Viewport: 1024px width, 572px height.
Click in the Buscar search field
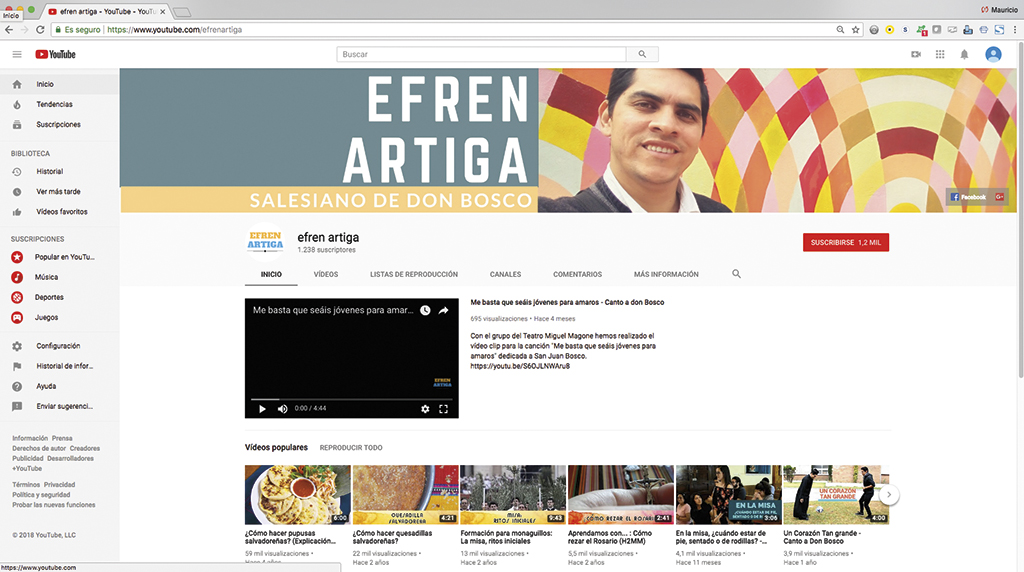click(x=481, y=54)
